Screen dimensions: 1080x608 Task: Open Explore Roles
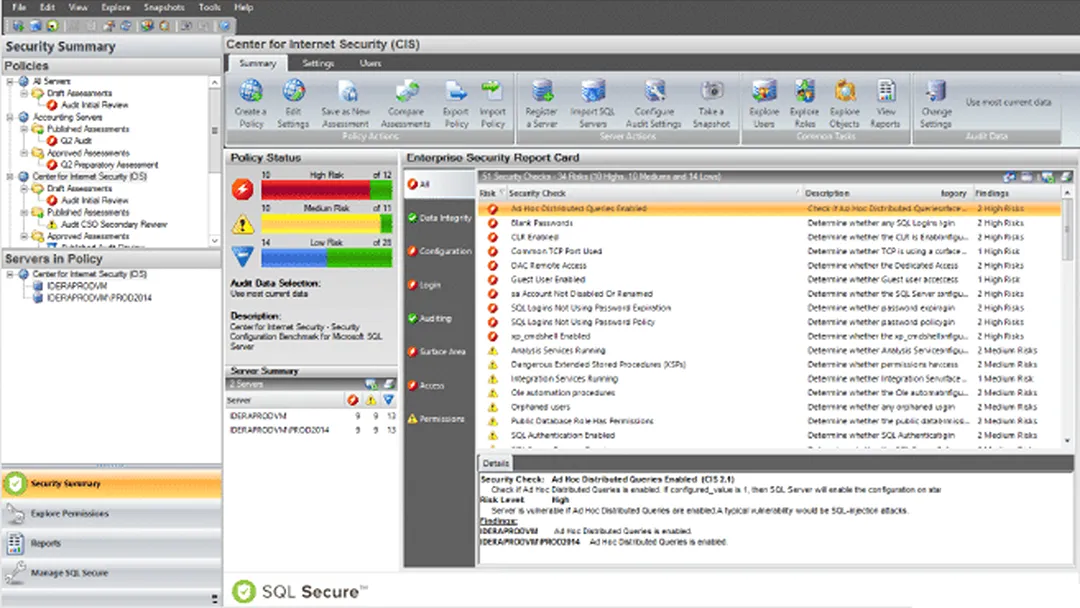[804, 103]
